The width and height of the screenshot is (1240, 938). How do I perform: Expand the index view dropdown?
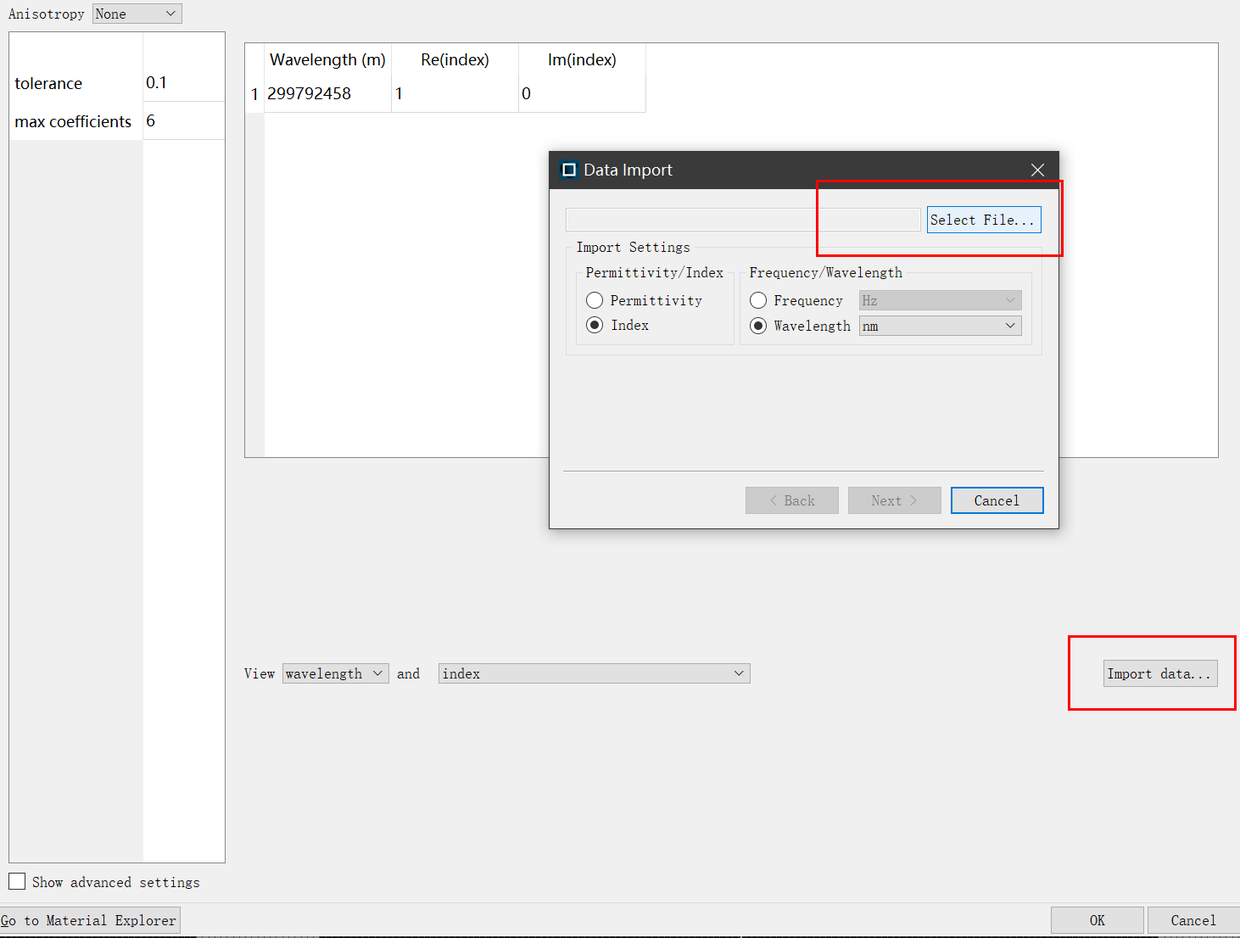point(594,674)
